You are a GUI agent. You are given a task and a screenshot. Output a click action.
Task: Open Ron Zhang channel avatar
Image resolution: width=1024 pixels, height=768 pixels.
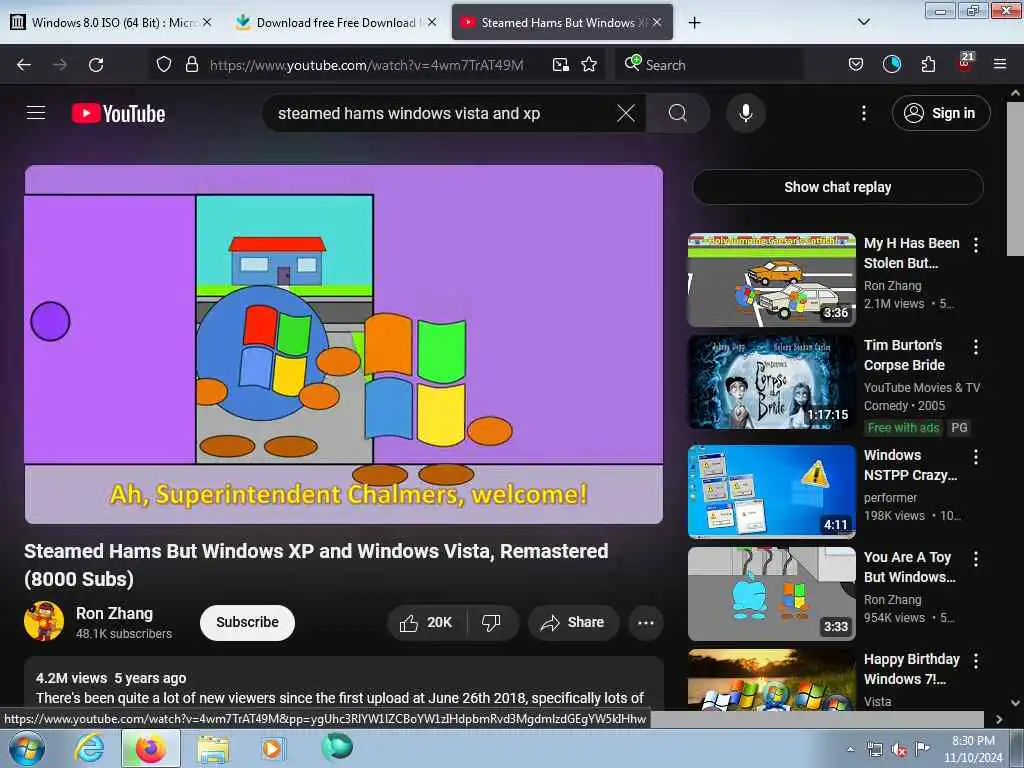pyautogui.click(x=44, y=621)
